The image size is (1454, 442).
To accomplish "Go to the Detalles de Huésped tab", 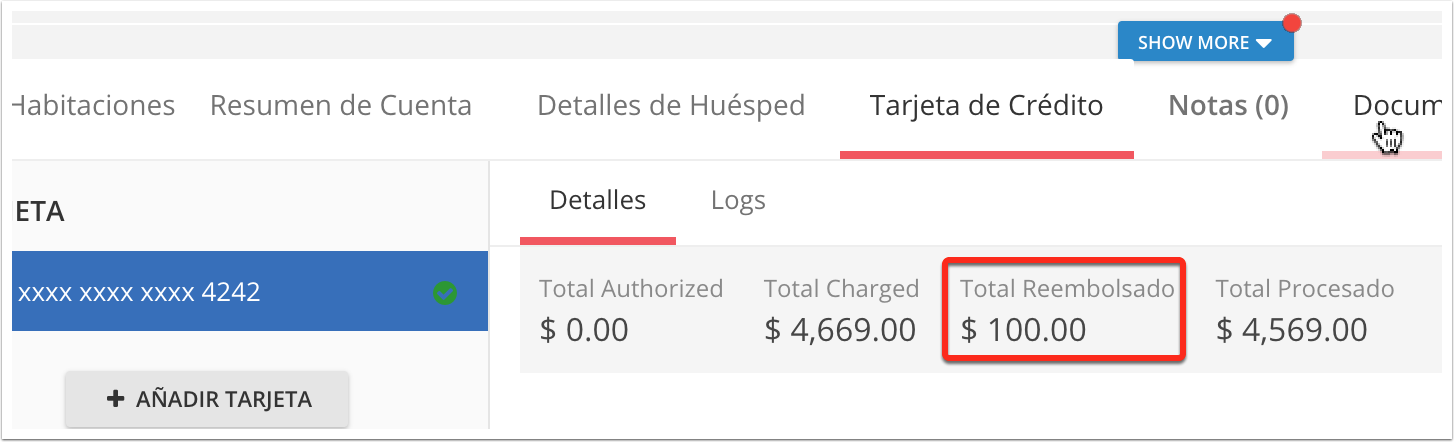I will (x=671, y=106).
